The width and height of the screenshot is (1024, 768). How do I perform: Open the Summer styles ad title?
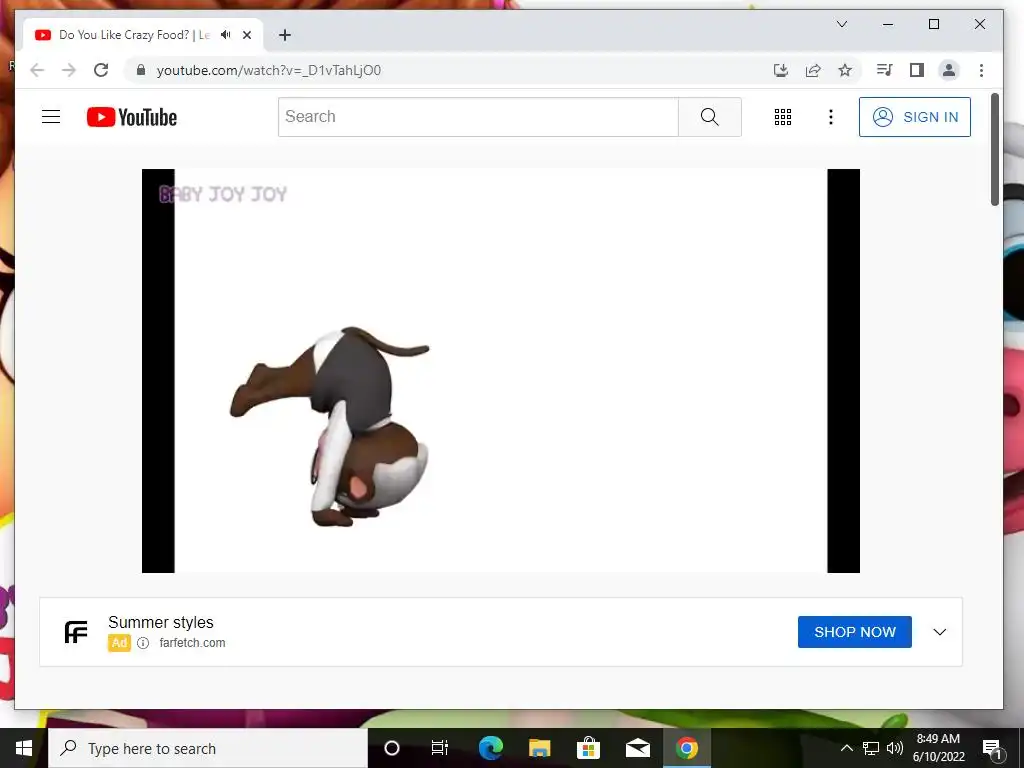coord(161,622)
